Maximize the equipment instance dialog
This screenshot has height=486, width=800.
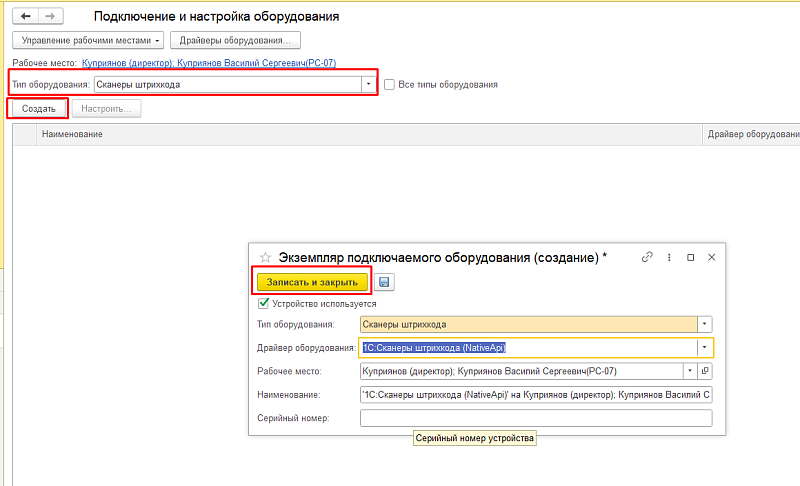[690, 257]
